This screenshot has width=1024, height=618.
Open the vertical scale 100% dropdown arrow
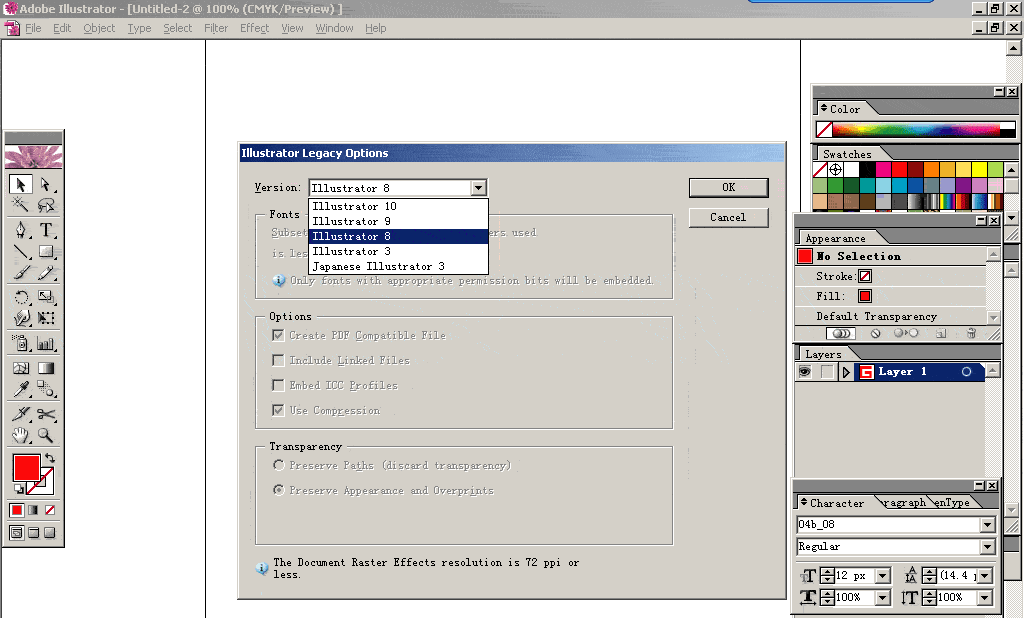point(985,597)
